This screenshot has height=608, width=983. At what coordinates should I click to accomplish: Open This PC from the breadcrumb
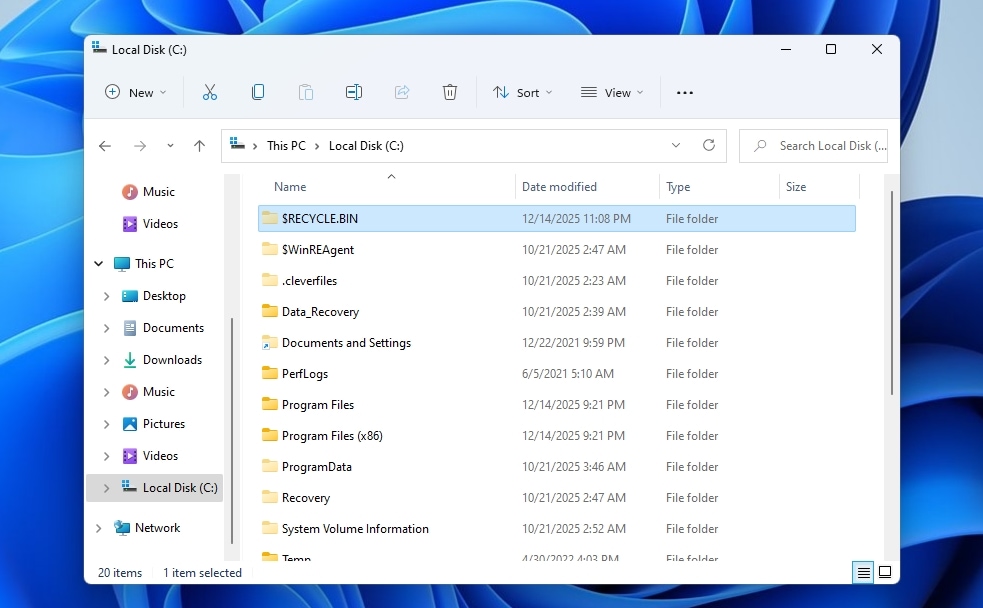coord(286,145)
